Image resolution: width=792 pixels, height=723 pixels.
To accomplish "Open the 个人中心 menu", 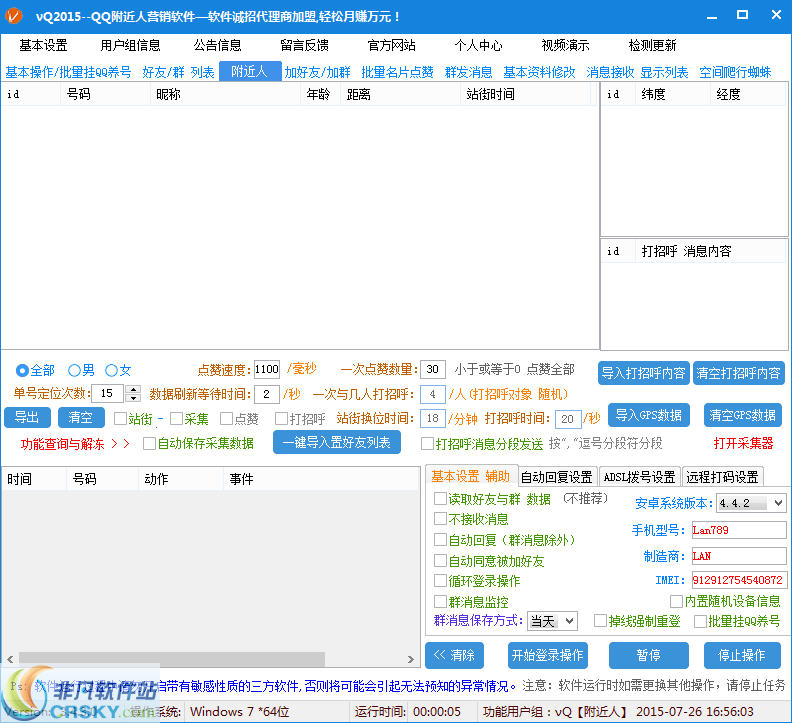I will click(x=478, y=45).
